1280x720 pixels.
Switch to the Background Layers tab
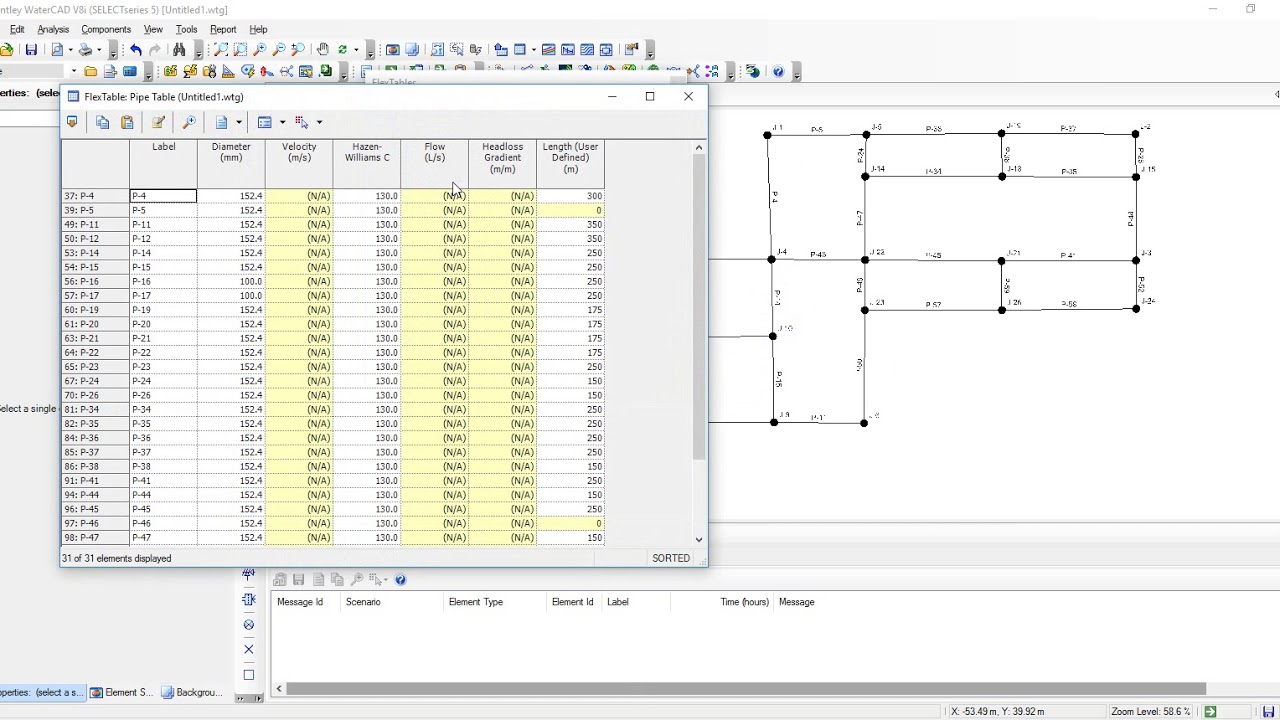pos(192,692)
